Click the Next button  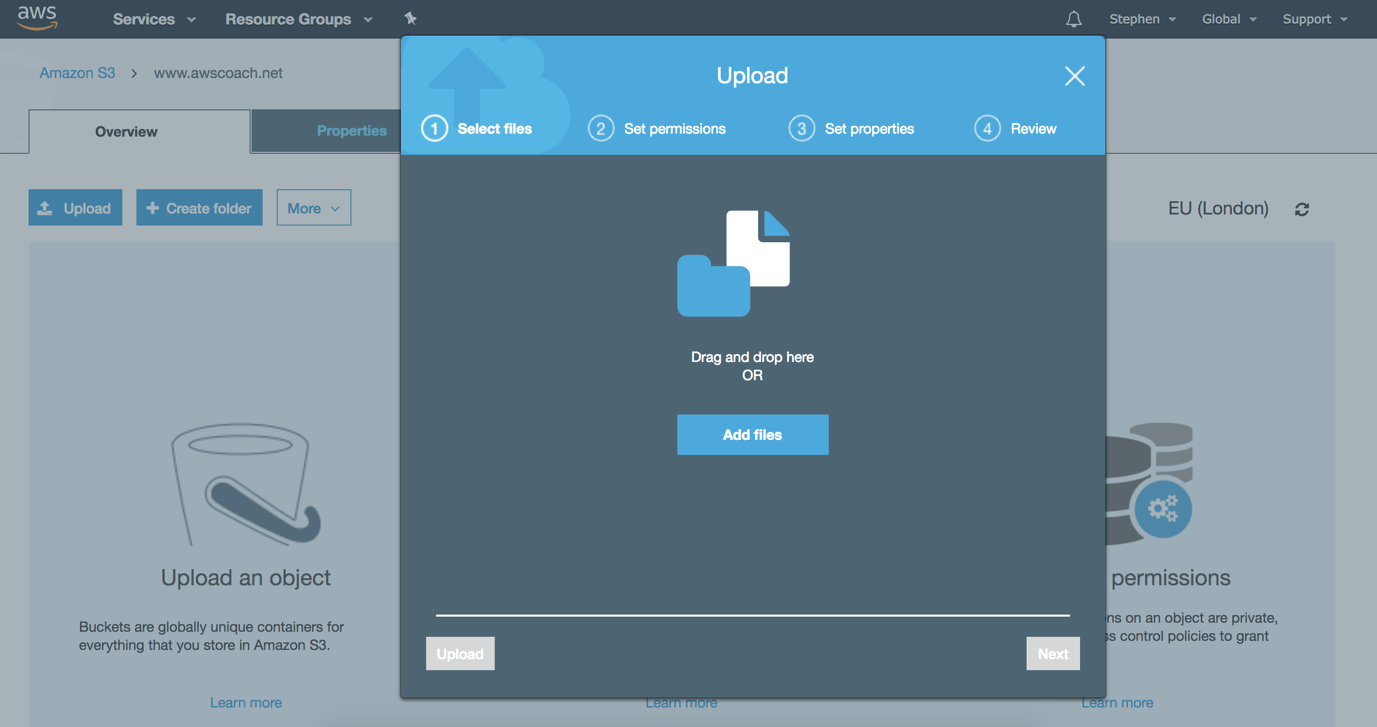pos(1053,654)
